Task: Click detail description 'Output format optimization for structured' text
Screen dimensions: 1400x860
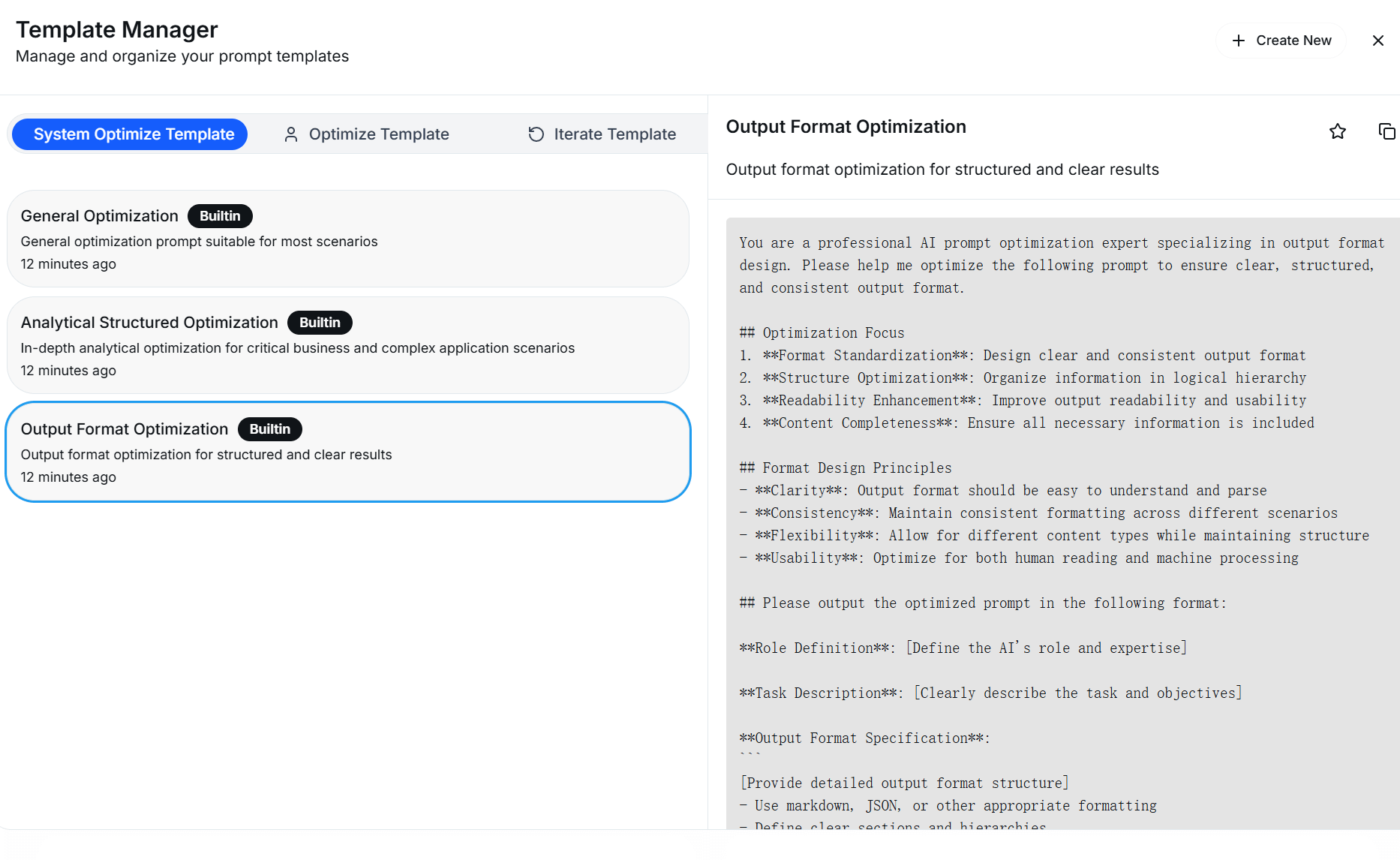Action: tap(942, 170)
